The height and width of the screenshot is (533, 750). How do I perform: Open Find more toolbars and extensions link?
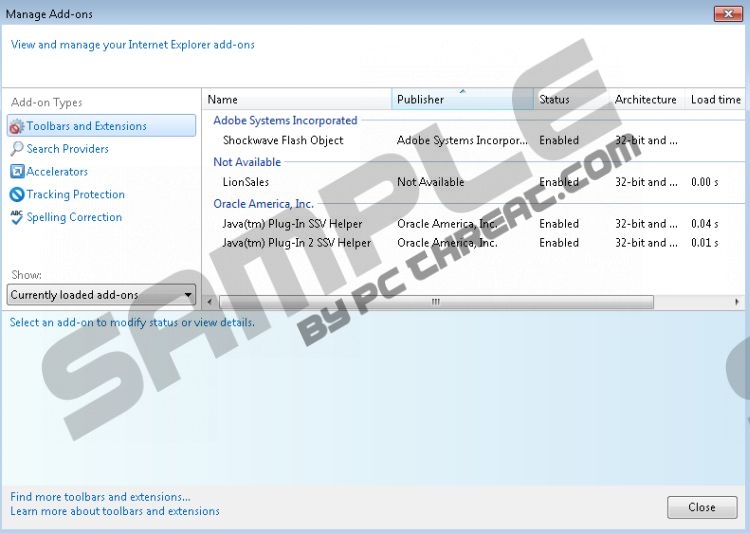tap(100, 497)
